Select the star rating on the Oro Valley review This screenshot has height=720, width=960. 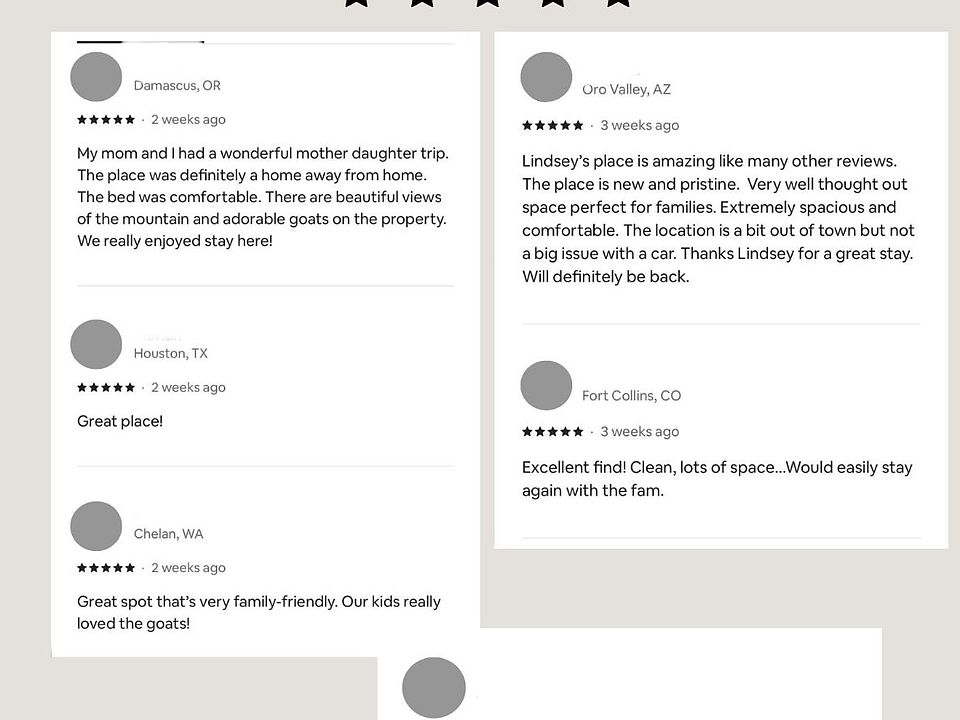point(553,126)
